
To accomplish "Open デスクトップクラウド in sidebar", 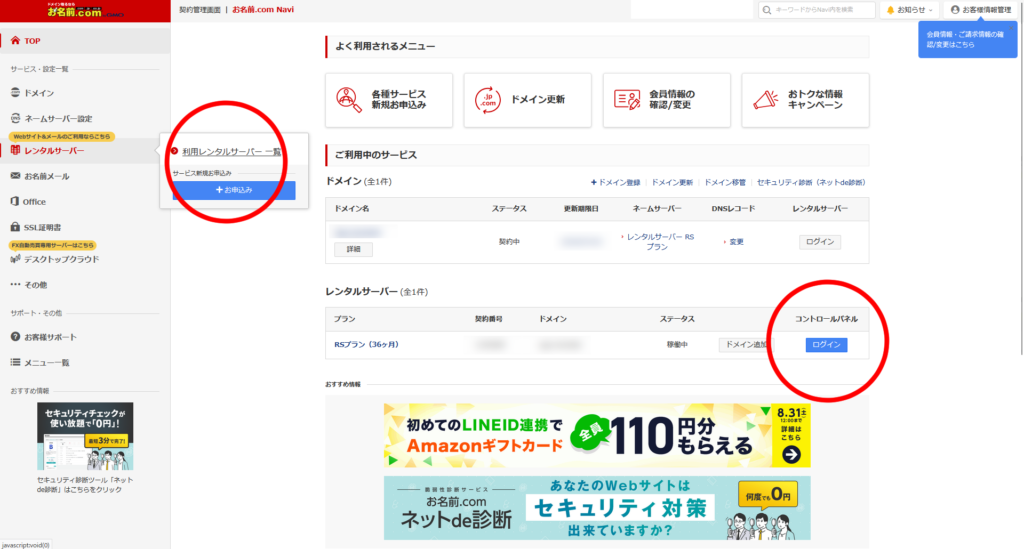I will (x=61, y=259).
